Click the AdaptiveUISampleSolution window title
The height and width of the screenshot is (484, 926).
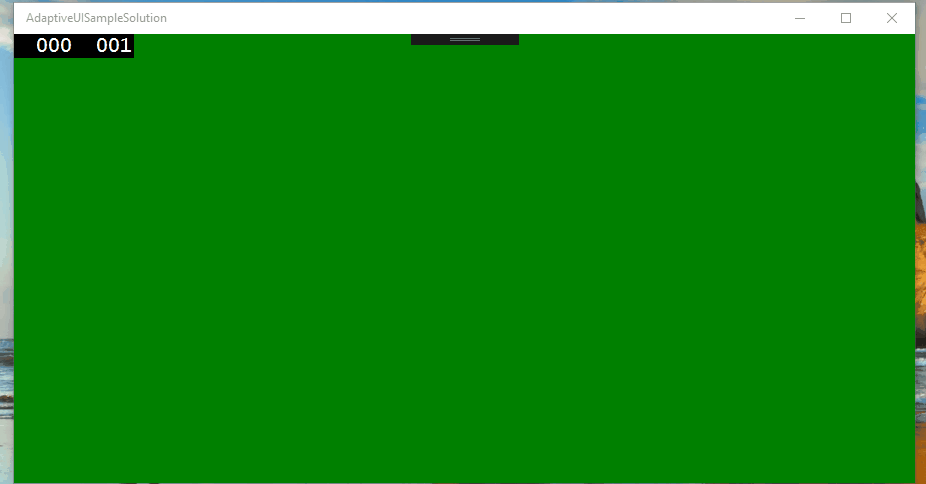[x=96, y=18]
